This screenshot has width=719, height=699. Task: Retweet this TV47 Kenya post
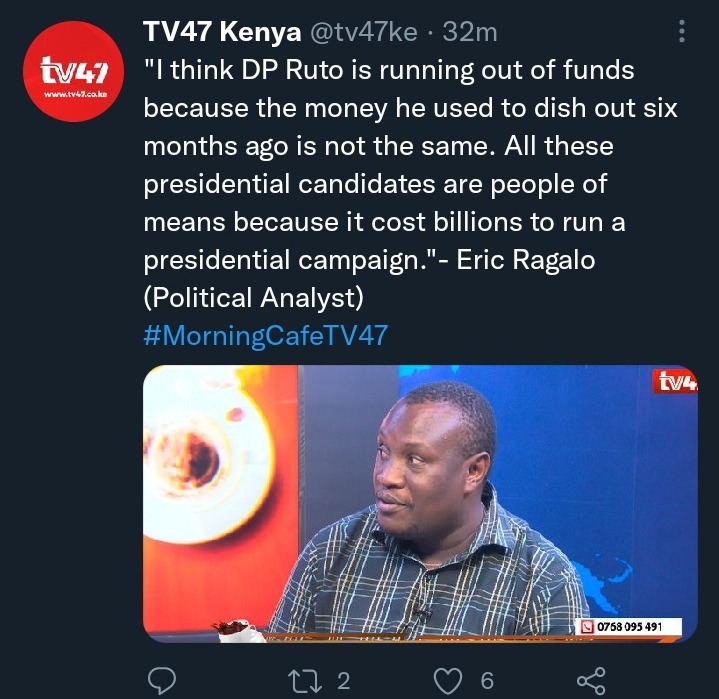coord(304,681)
